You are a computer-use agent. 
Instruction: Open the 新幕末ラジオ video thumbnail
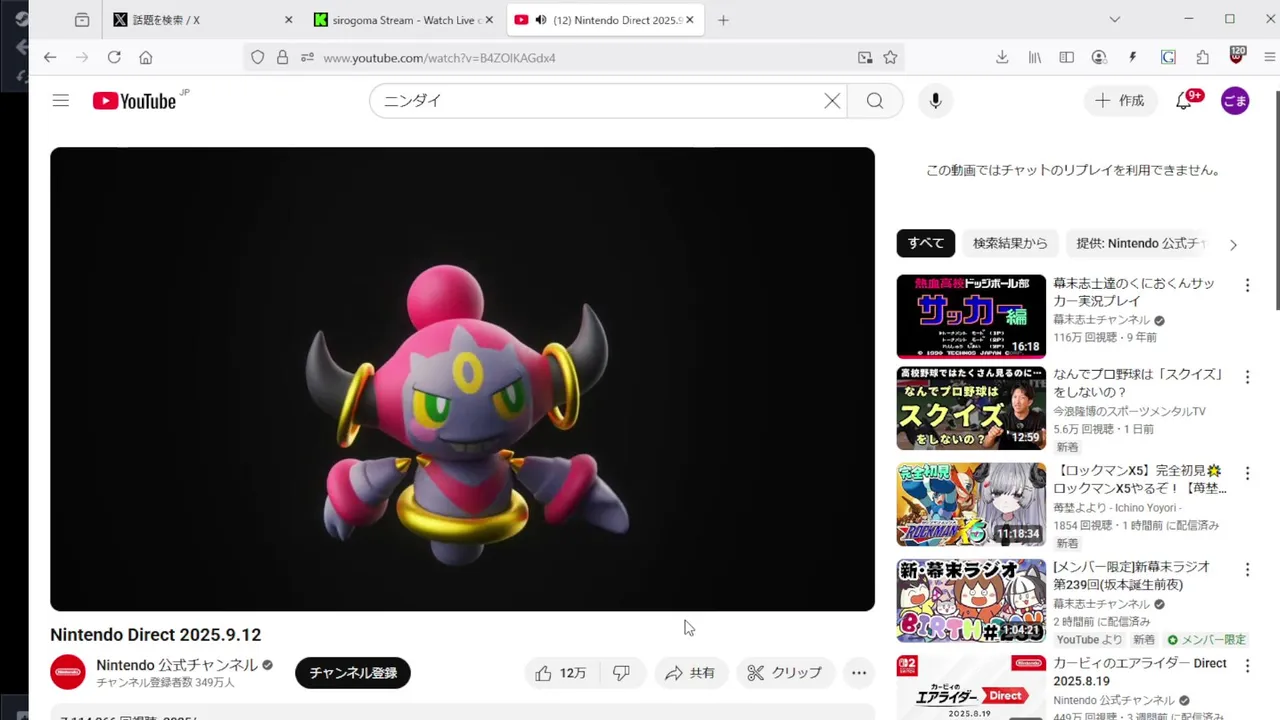click(971, 600)
